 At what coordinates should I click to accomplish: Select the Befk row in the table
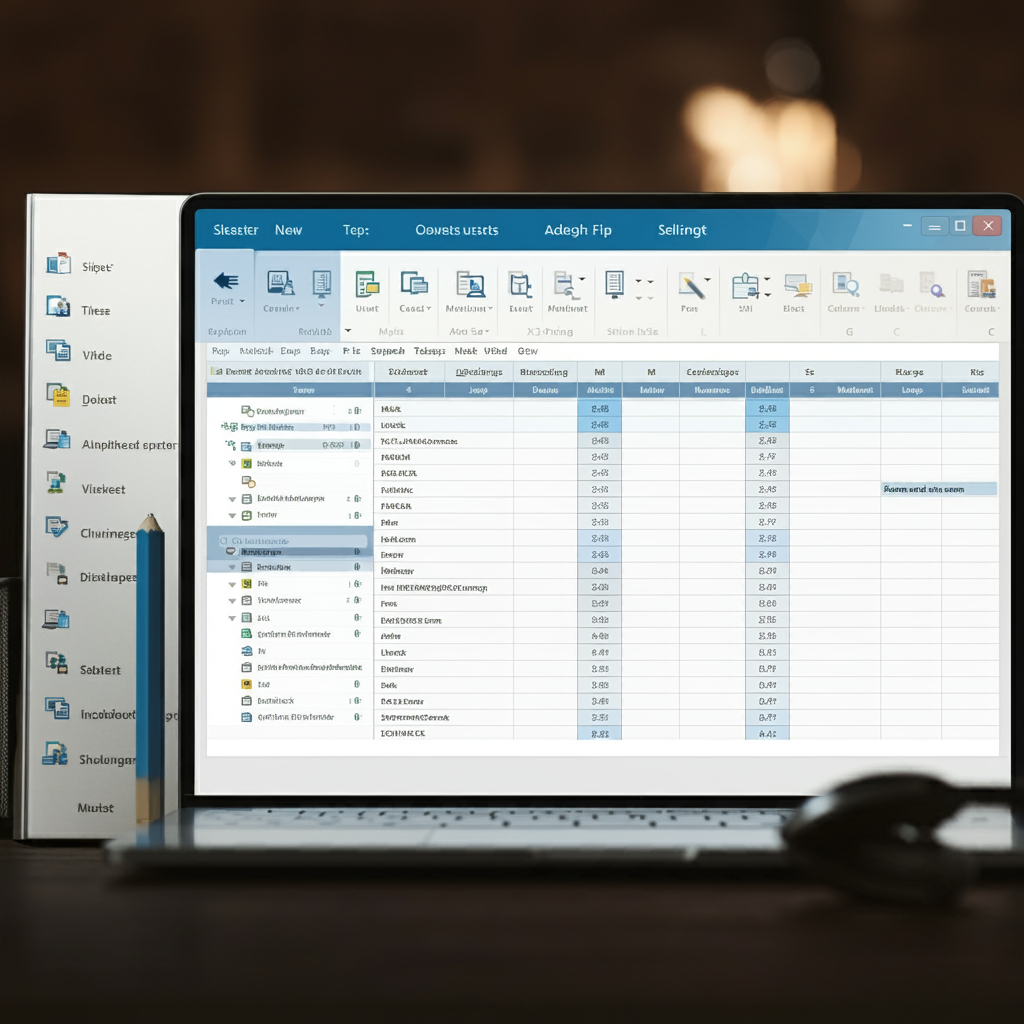click(x=686, y=685)
